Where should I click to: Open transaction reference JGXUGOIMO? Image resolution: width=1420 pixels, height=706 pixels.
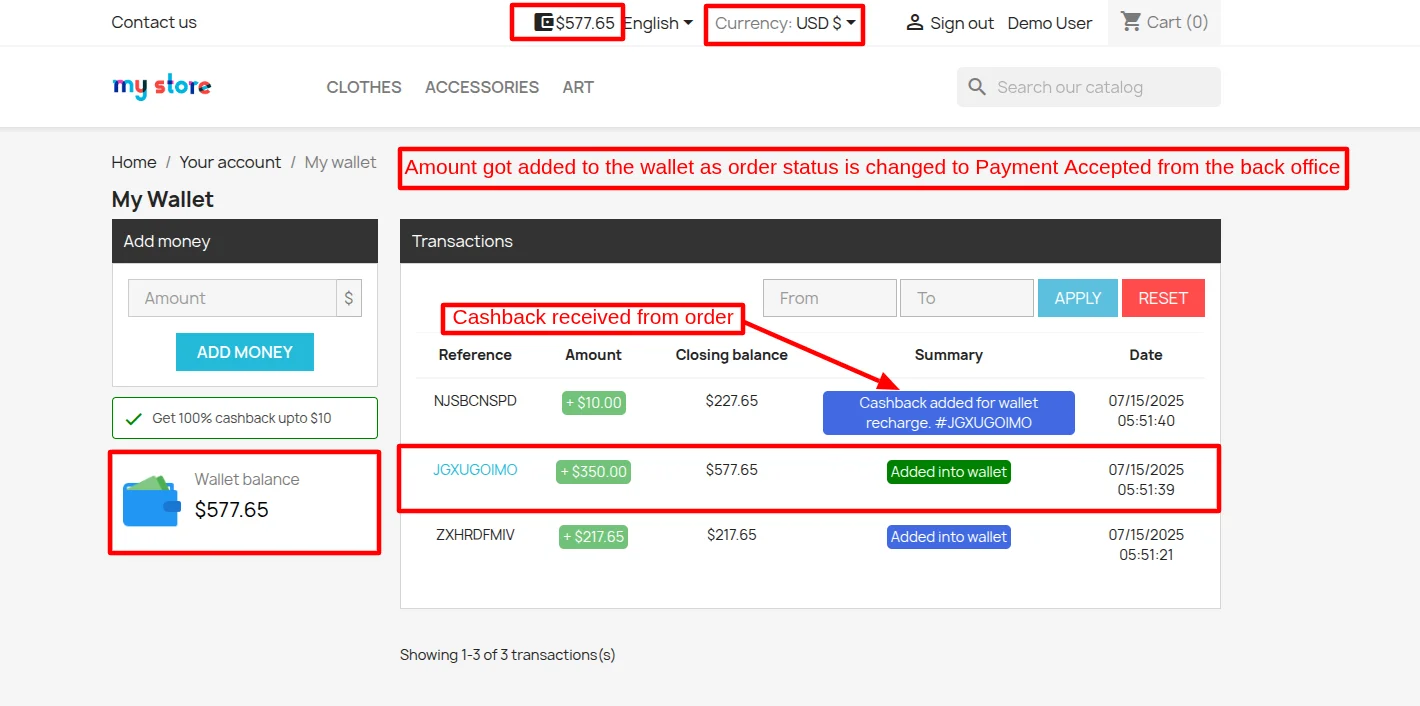point(475,469)
